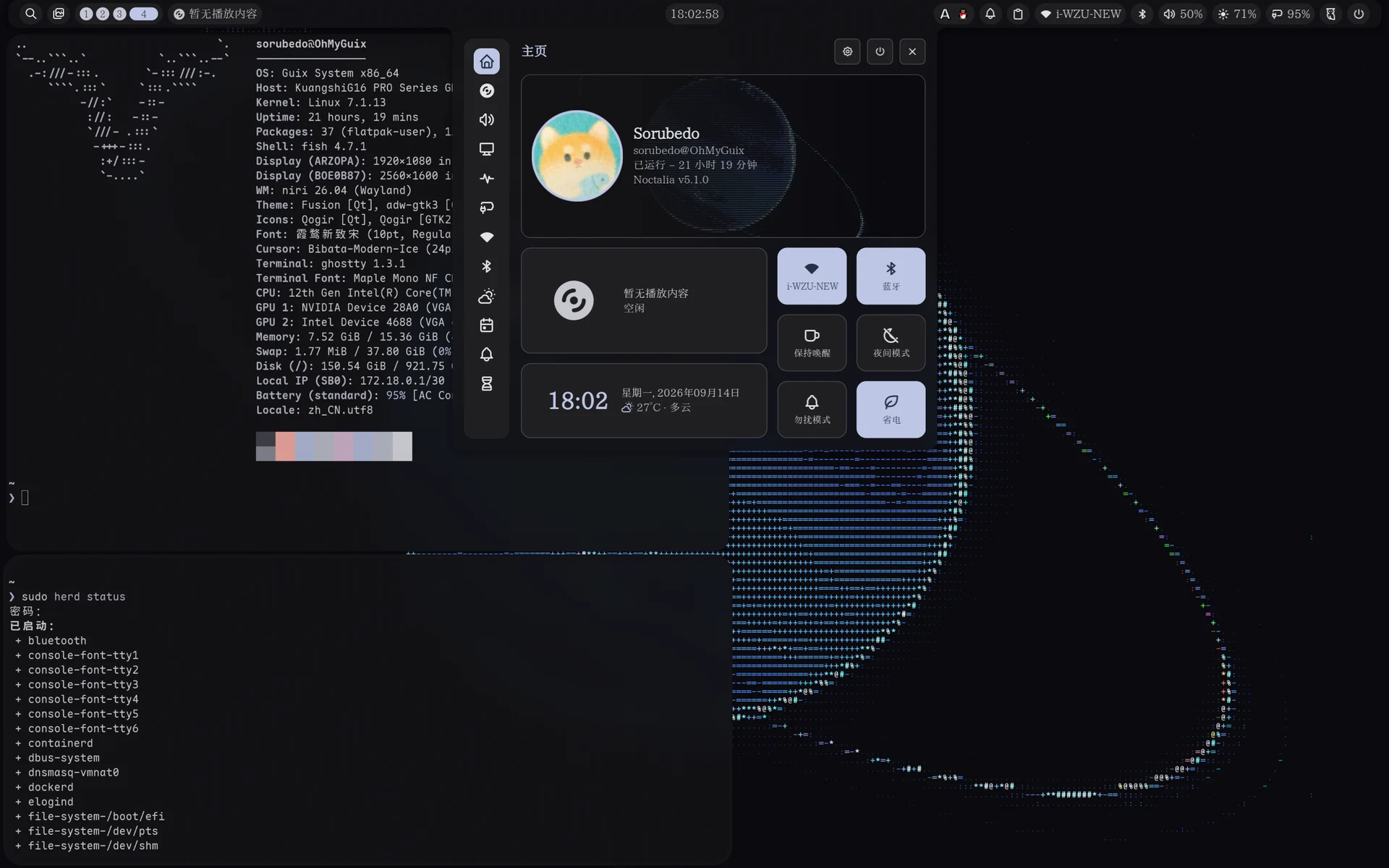Click the 18:02:58 clock in top bar
The height and width of the screenshot is (868, 1389).
(694, 14)
